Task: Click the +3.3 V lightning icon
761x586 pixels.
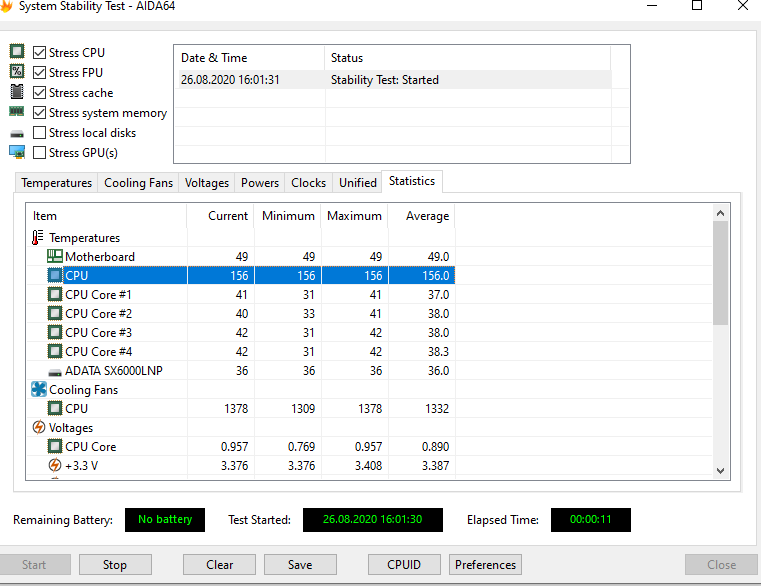Action: click(55, 465)
